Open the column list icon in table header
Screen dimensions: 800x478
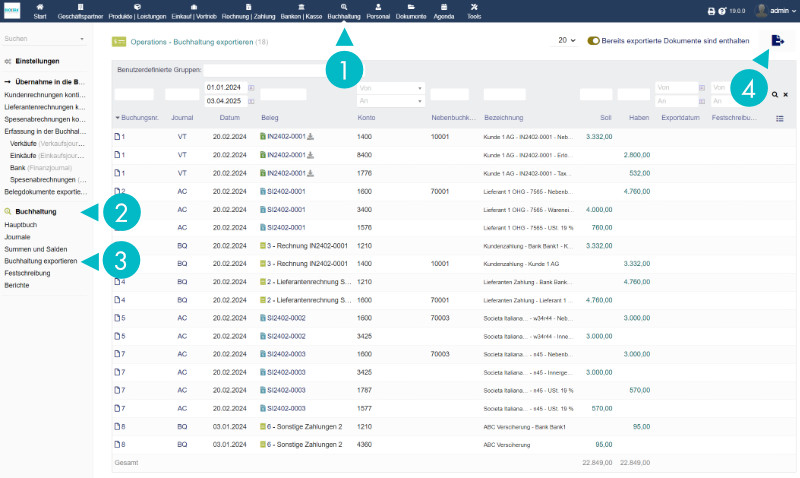tap(779, 118)
